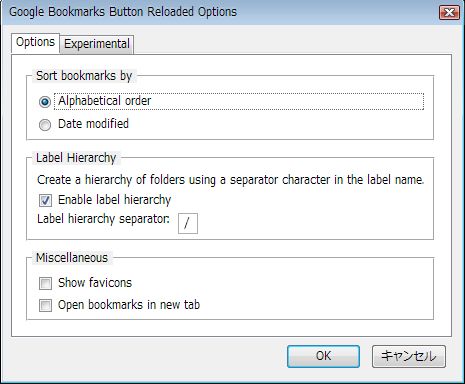Viewport: 465px width, 384px height.
Task: Click the 'Sort bookmarks by' group label
Action: pyautogui.click(x=84, y=76)
